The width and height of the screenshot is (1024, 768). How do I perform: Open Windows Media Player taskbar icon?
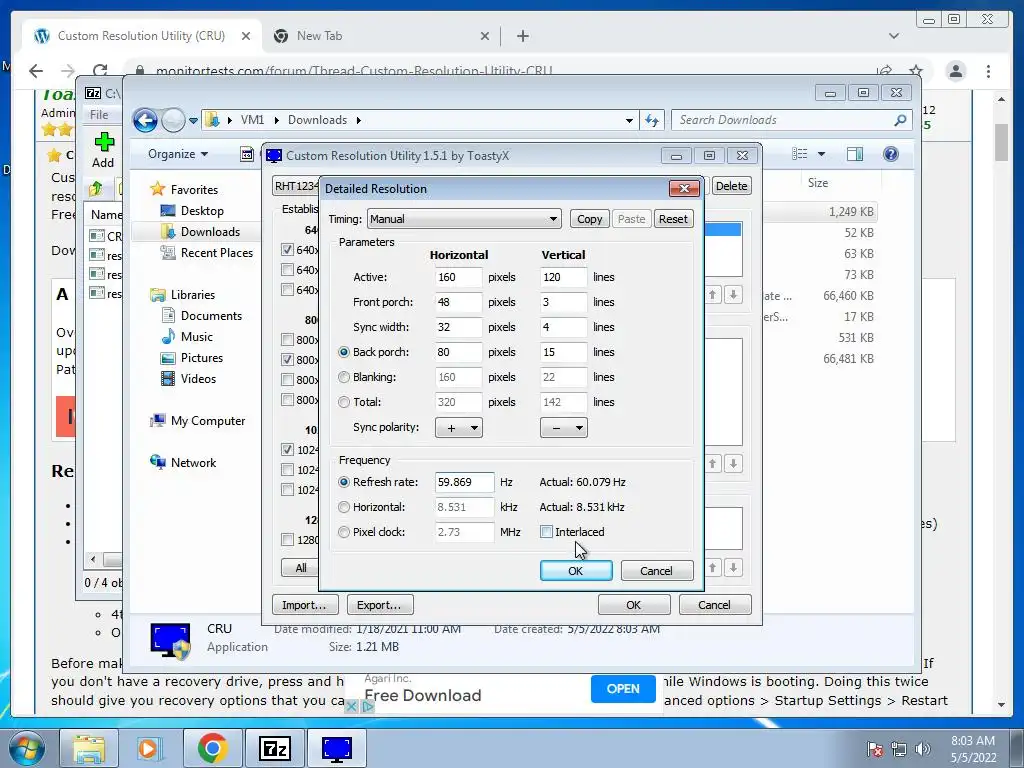pyautogui.click(x=148, y=748)
